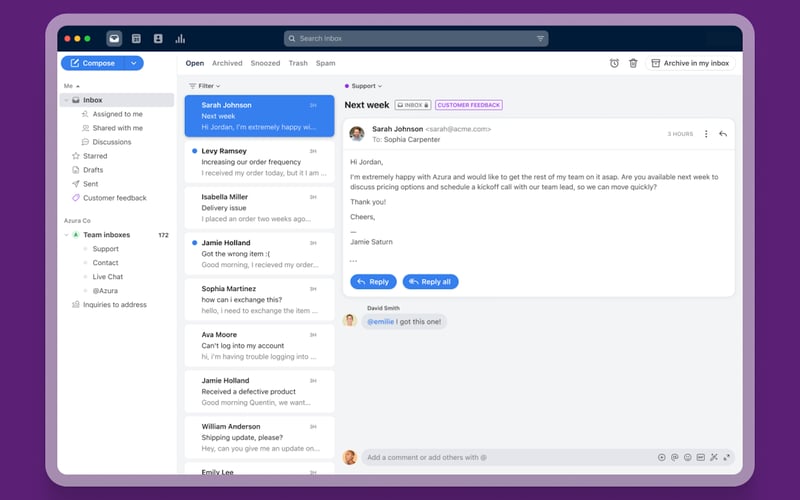Open Drafts folder
The width and height of the screenshot is (800, 500).
pyautogui.click(x=93, y=169)
